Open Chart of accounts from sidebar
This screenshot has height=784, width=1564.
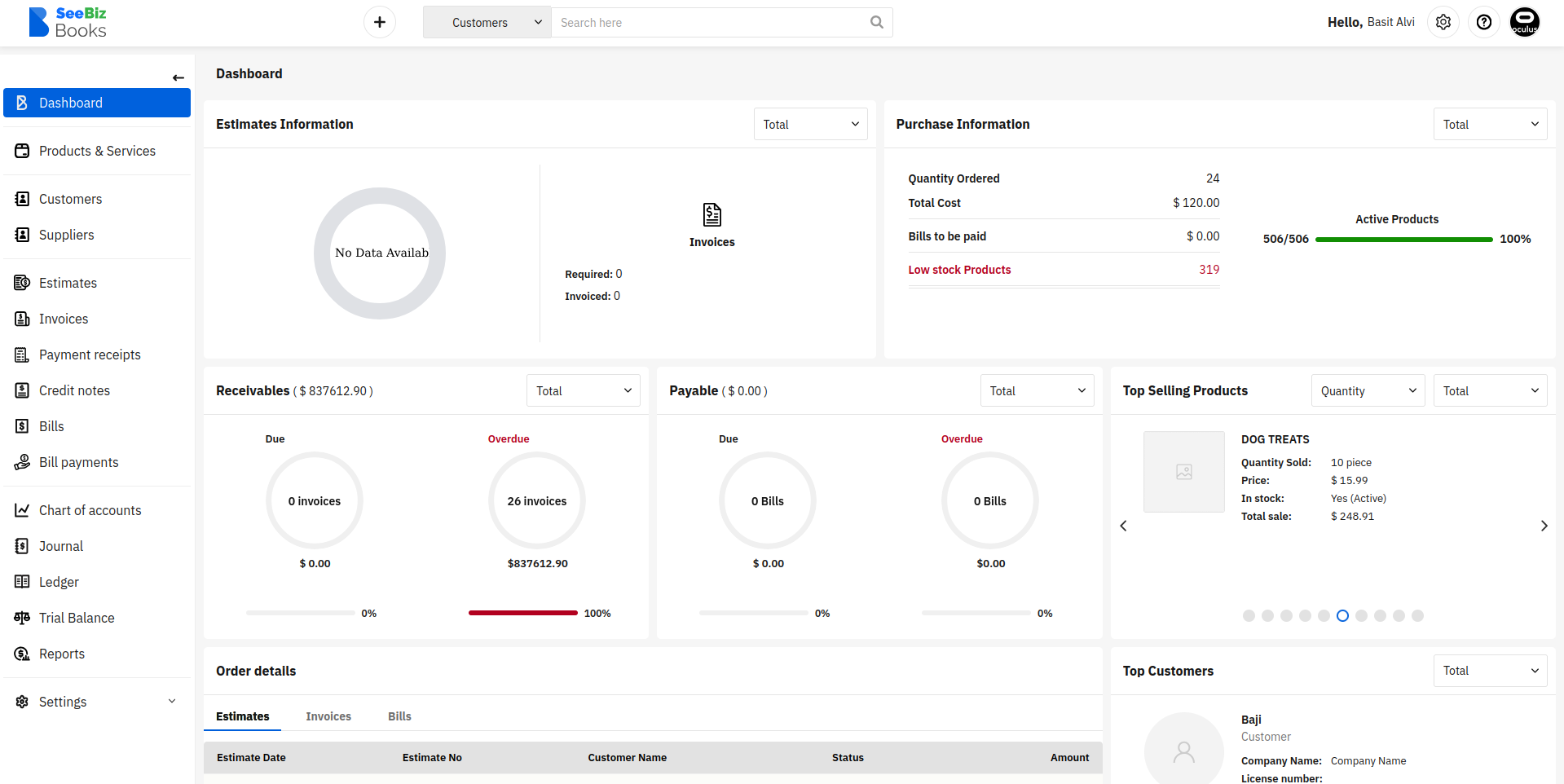tap(90, 510)
